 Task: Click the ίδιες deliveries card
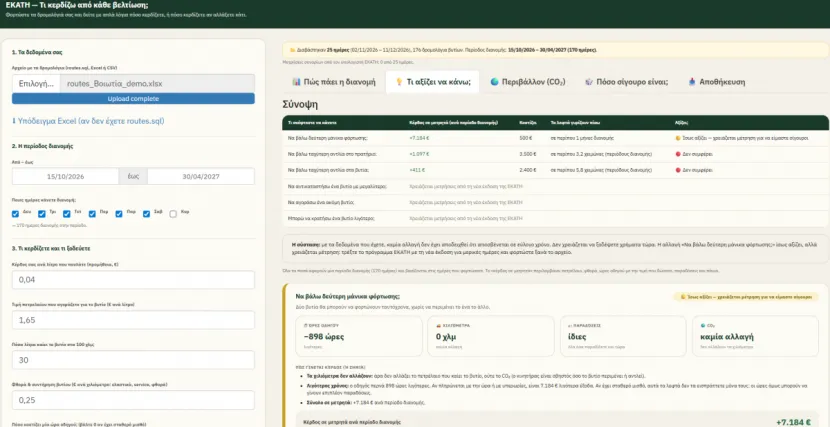point(623,336)
